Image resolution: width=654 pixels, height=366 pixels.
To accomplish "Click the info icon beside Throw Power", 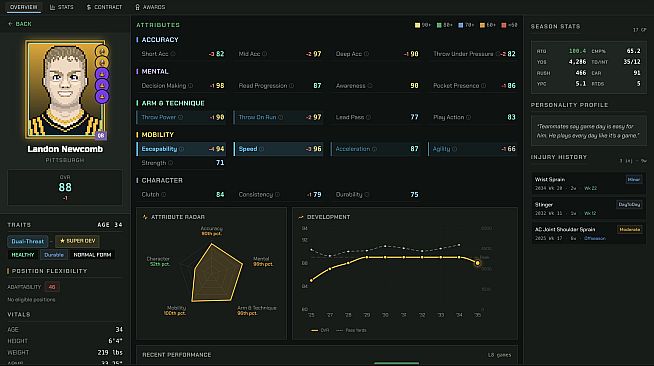I will click(x=180, y=117).
